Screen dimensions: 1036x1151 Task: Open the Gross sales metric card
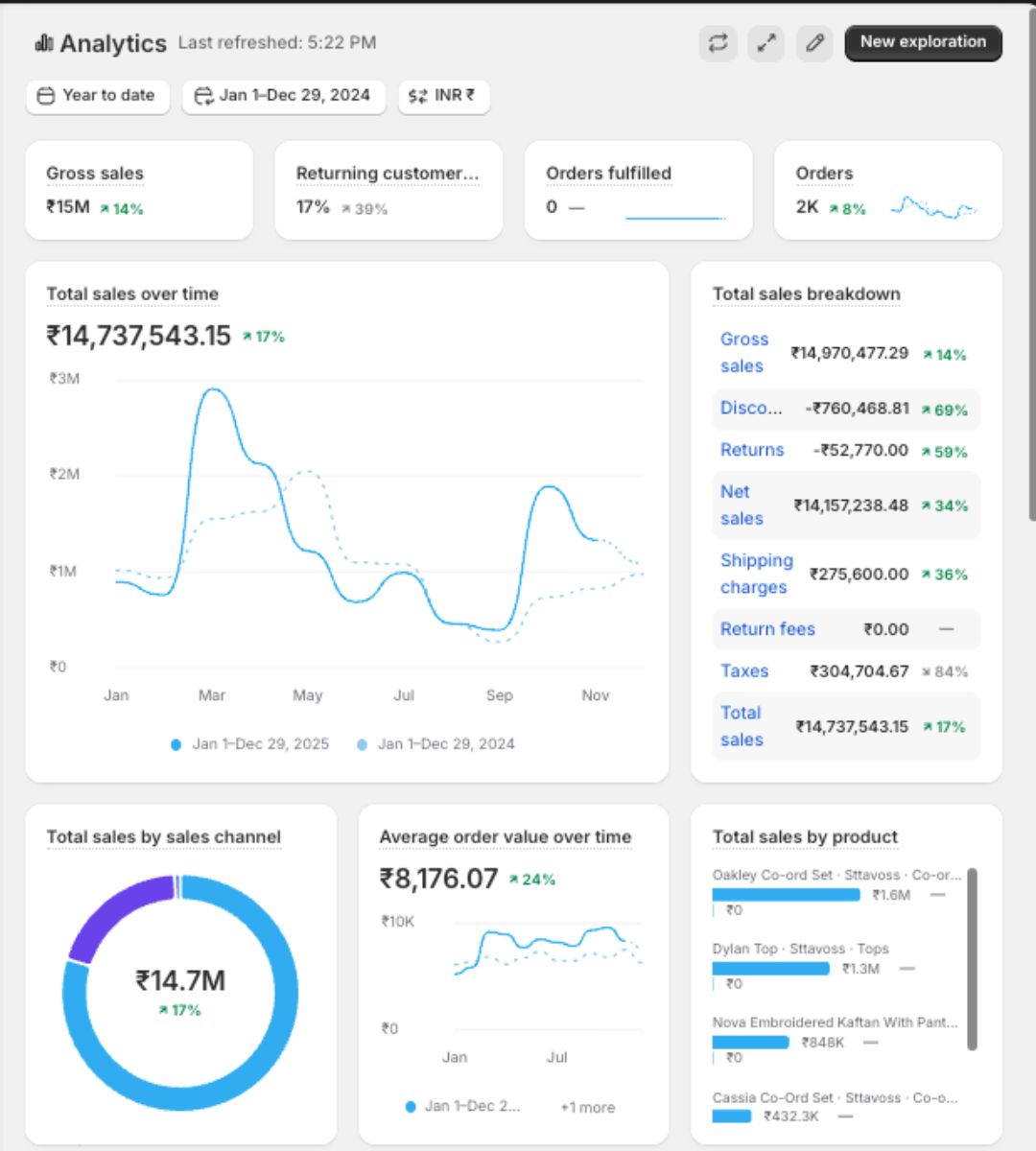139,190
